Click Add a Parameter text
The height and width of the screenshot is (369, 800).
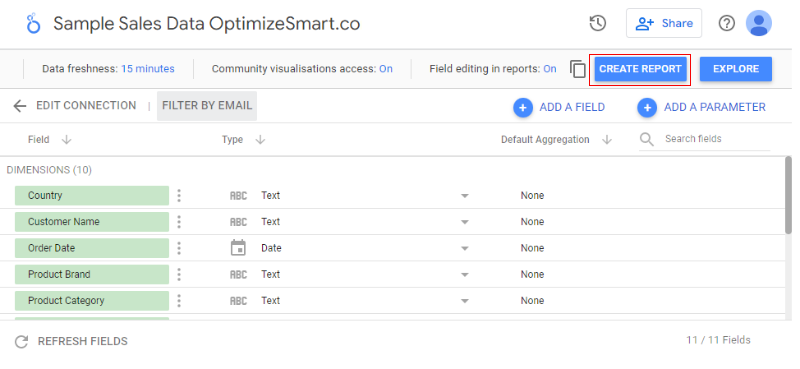(715, 107)
